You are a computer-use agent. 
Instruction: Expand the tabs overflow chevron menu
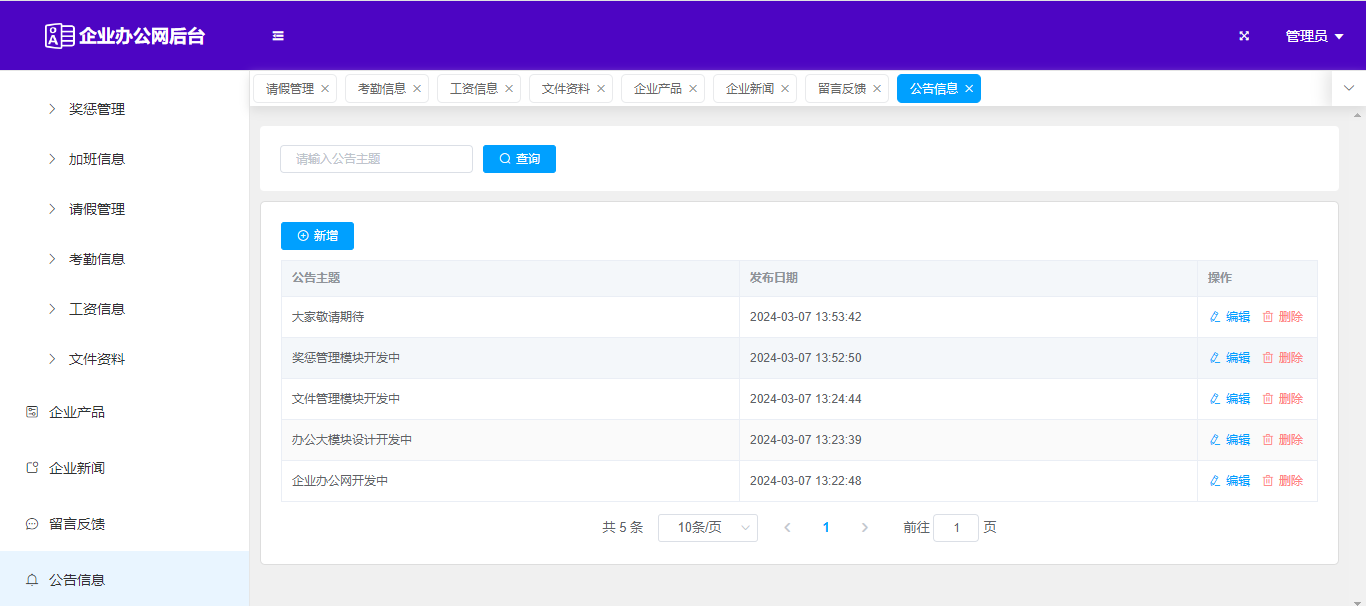(x=1348, y=88)
